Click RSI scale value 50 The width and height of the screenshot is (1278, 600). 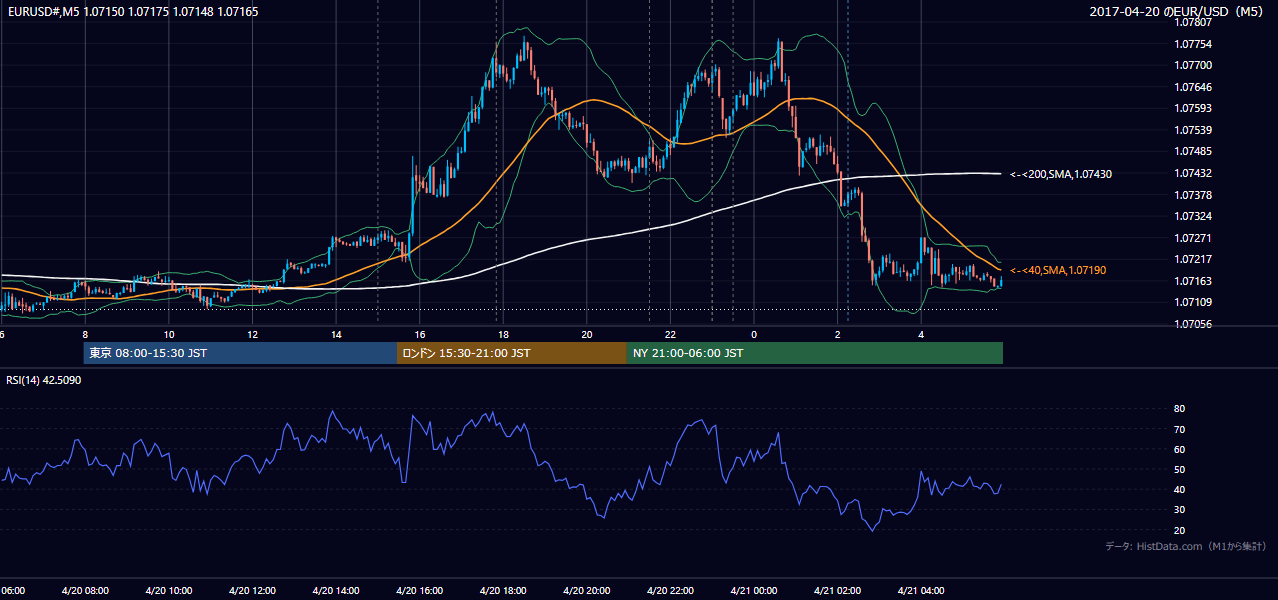tap(1180, 469)
